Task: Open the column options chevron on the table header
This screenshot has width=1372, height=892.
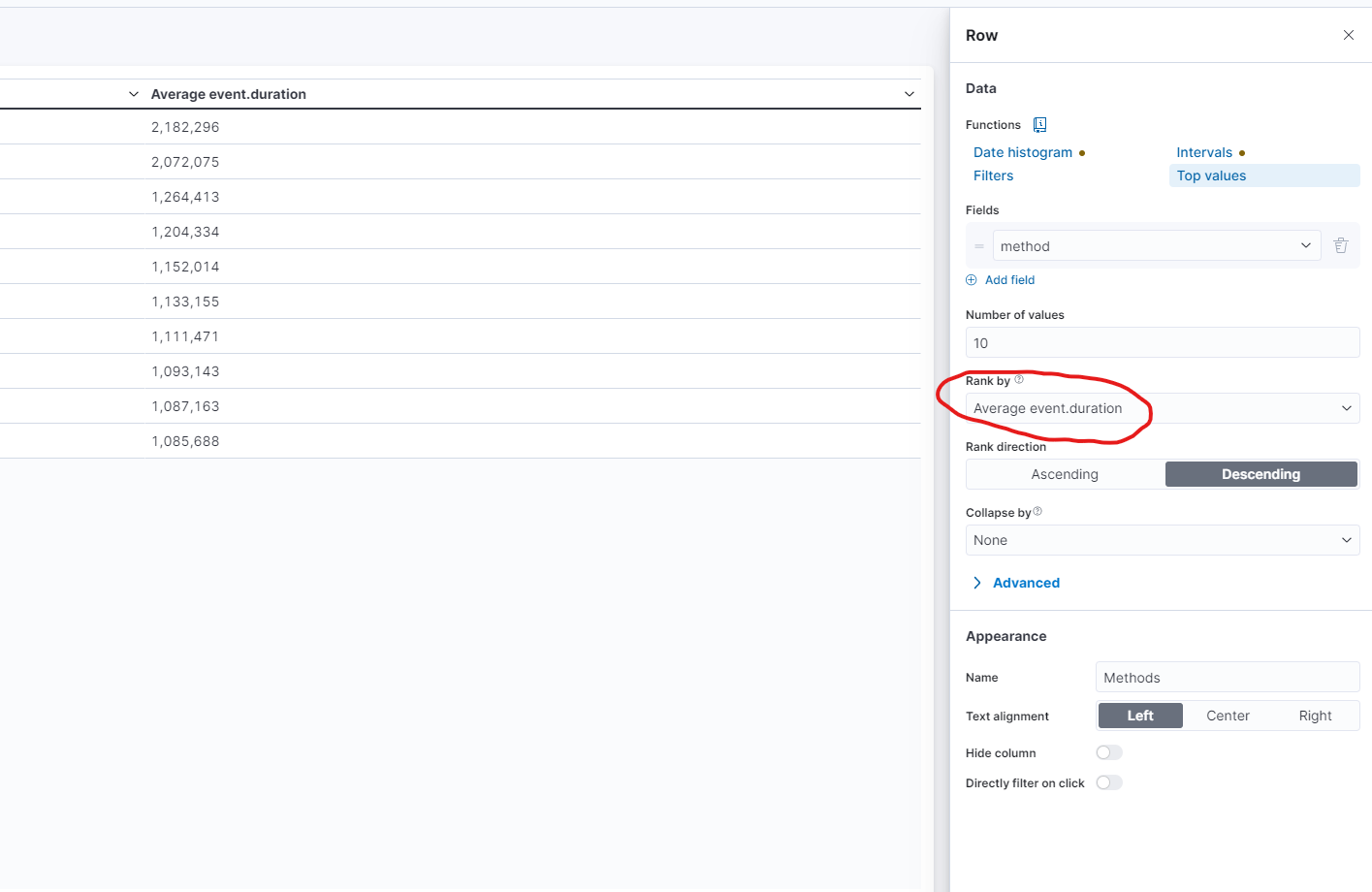Action: (x=909, y=93)
